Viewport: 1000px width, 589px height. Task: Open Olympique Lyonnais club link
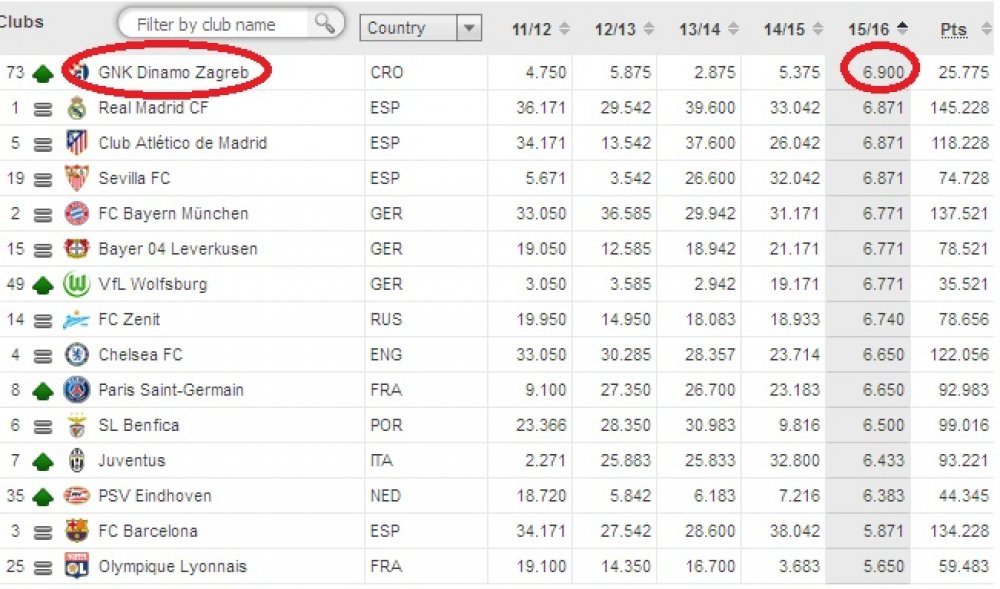[172, 567]
